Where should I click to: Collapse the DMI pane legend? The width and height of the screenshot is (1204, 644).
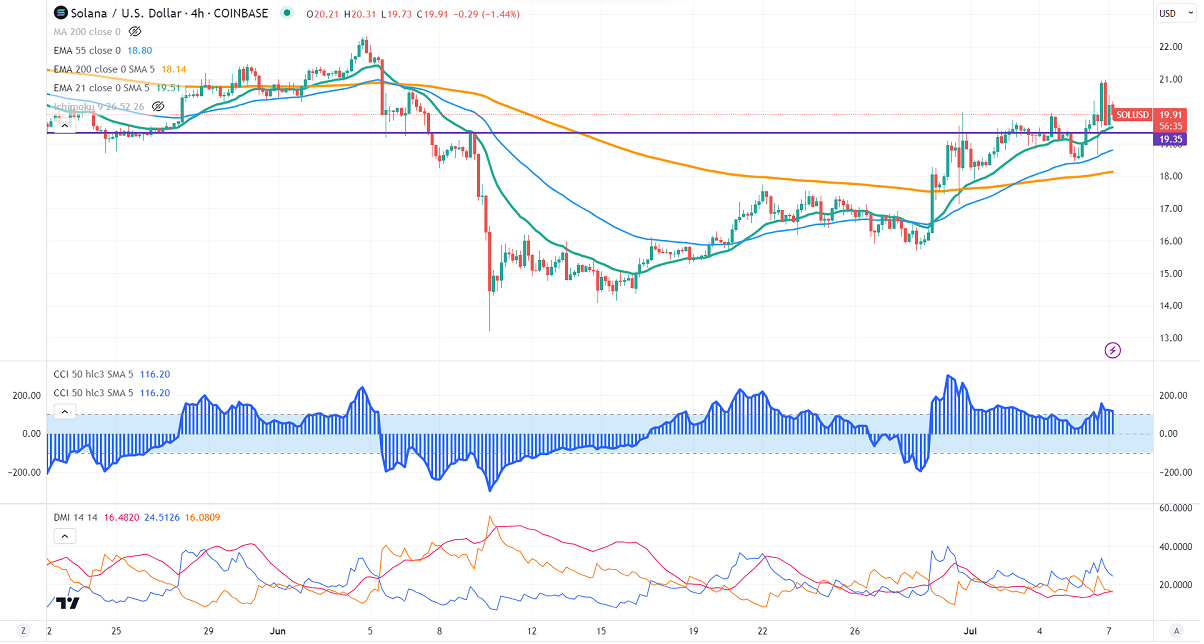(64, 535)
